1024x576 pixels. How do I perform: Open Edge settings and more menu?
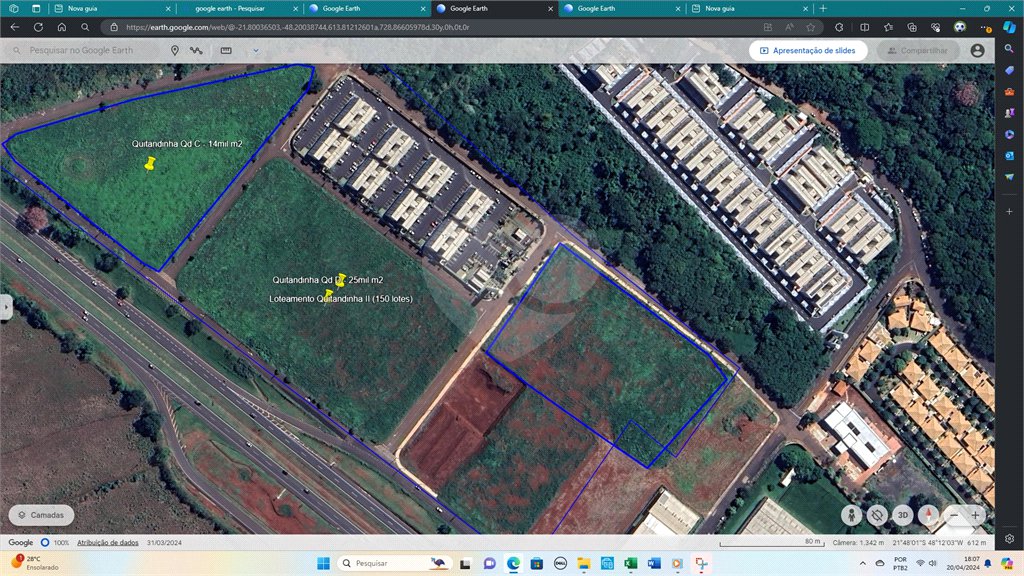tap(985, 27)
